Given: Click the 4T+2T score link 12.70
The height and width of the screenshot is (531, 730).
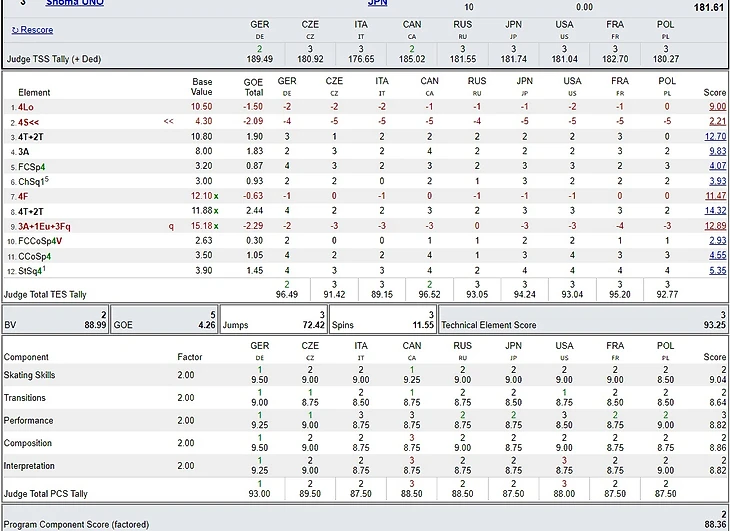Looking at the screenshot, I should [715, 136].
